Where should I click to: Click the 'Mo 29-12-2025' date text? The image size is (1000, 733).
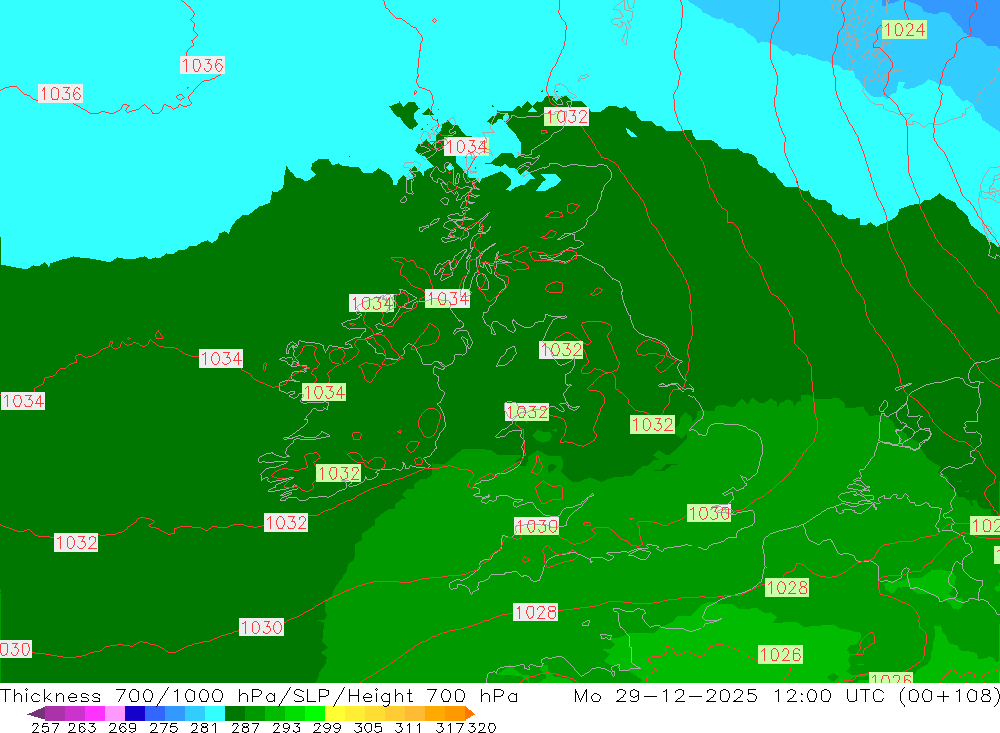666,695
